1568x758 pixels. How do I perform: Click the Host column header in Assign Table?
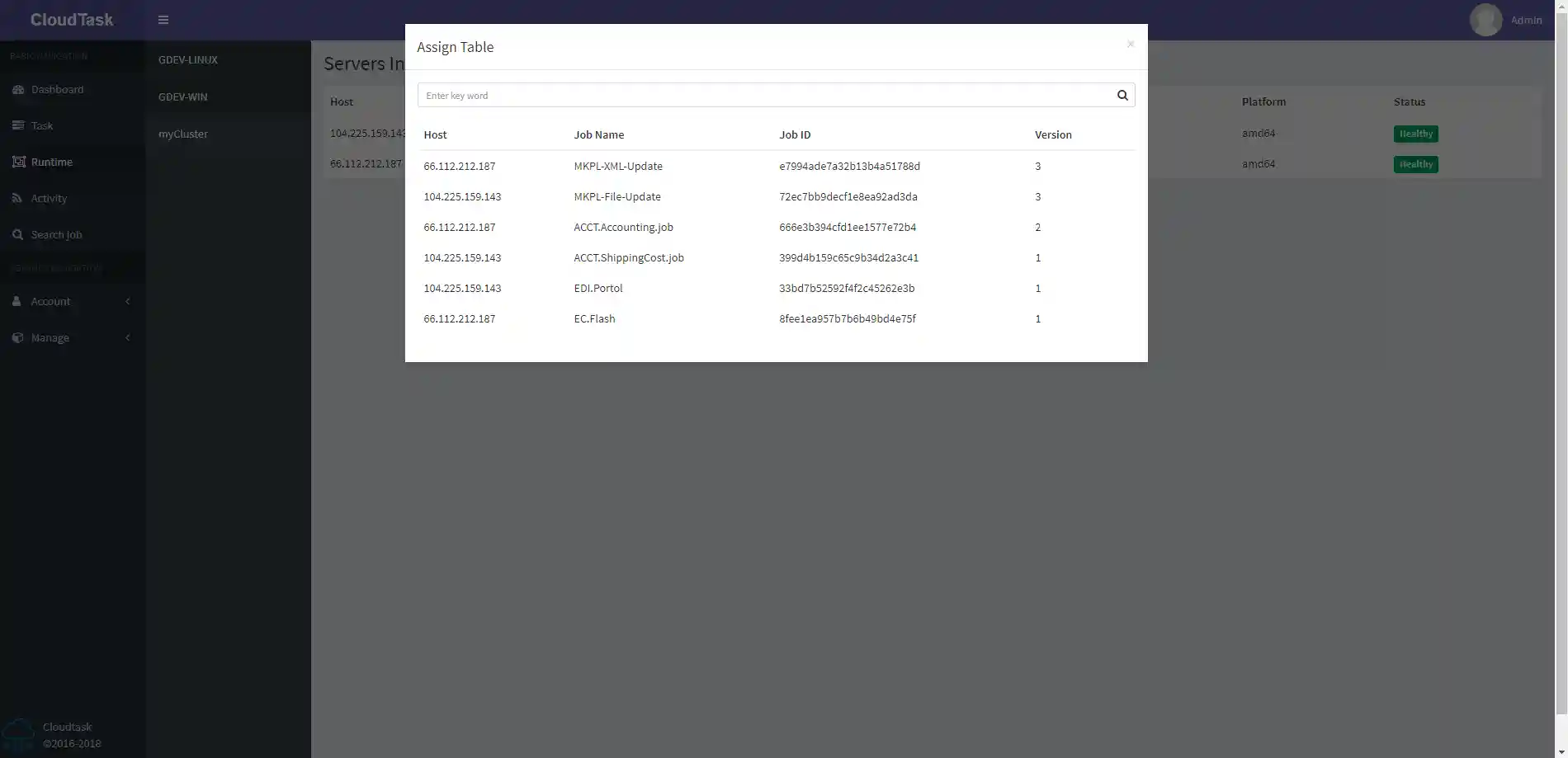click(x=435, y=134)
